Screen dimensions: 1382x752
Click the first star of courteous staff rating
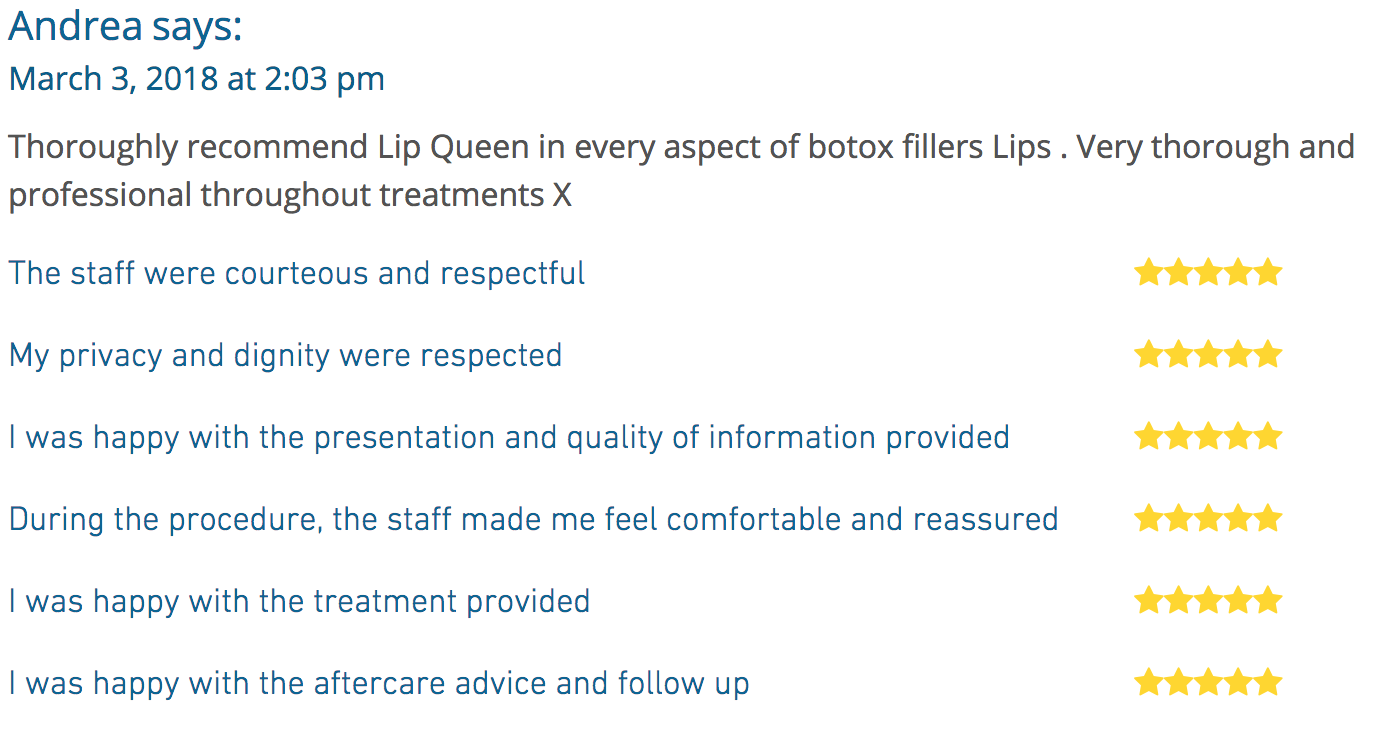click(x=1148, y=272)
